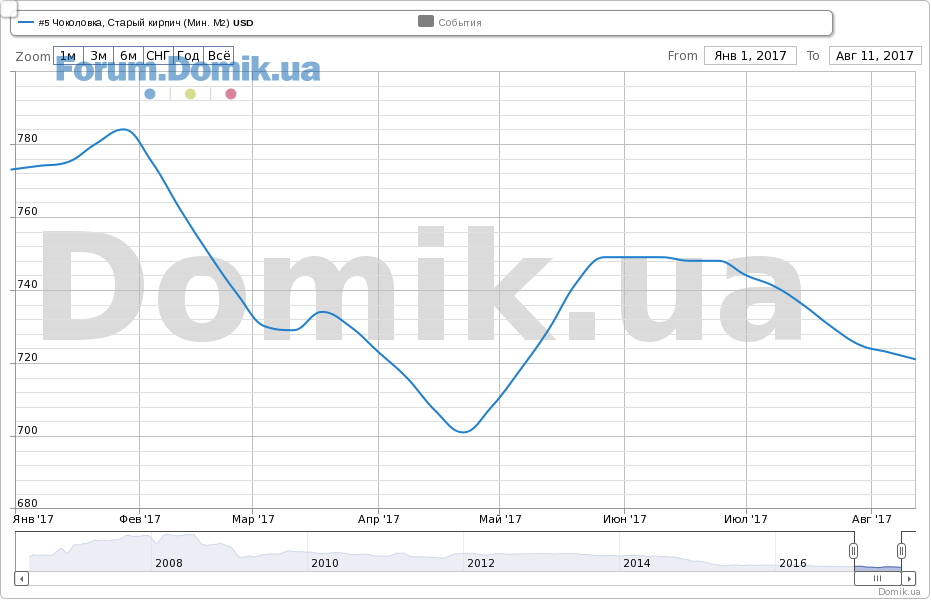931x600 pixels.
Task: Click the navigator scroll left arrow
Action: pos(21,578)
